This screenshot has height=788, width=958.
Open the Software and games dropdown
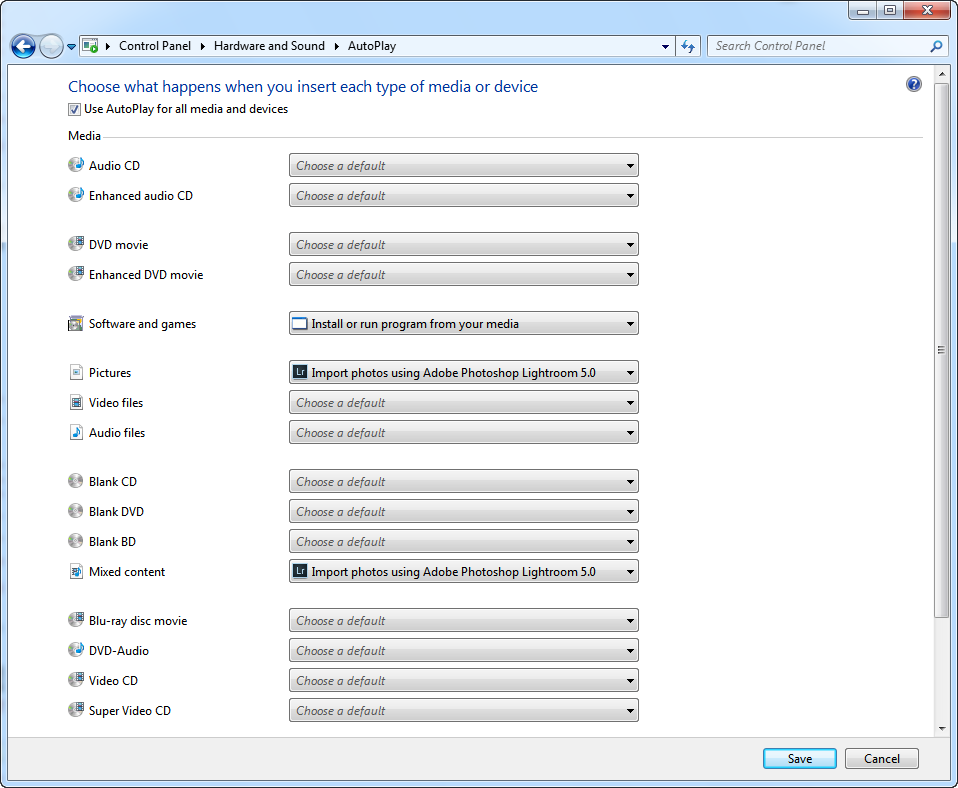[x=463, y=324]
